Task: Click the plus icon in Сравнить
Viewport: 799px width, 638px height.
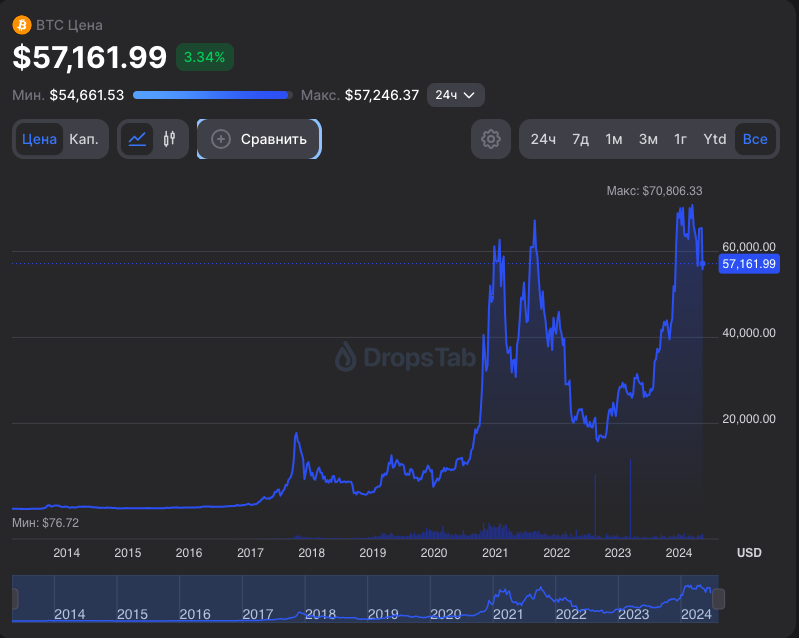Action: click(221, 139)
